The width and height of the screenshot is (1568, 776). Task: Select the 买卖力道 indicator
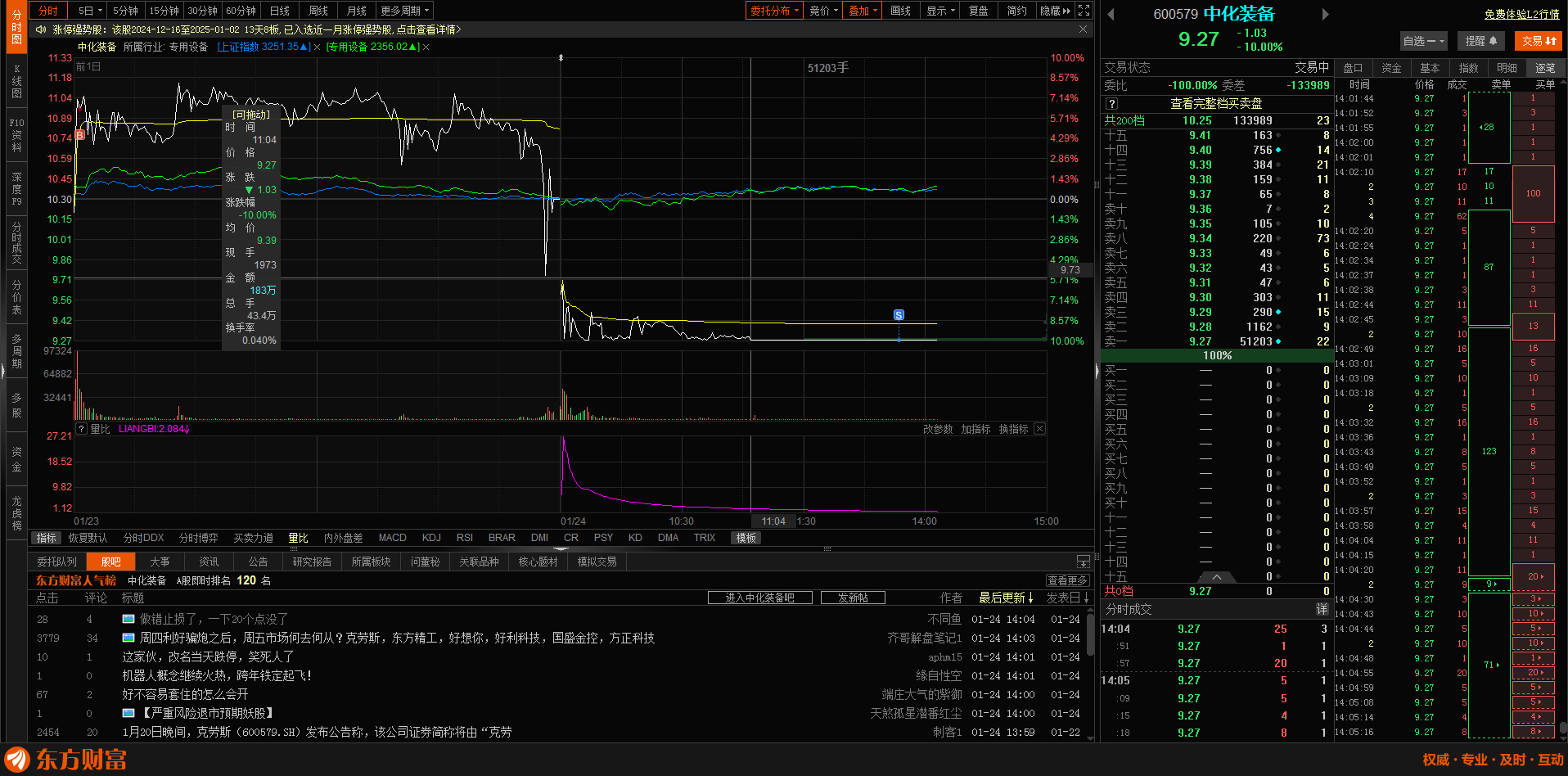pos(253,538)
